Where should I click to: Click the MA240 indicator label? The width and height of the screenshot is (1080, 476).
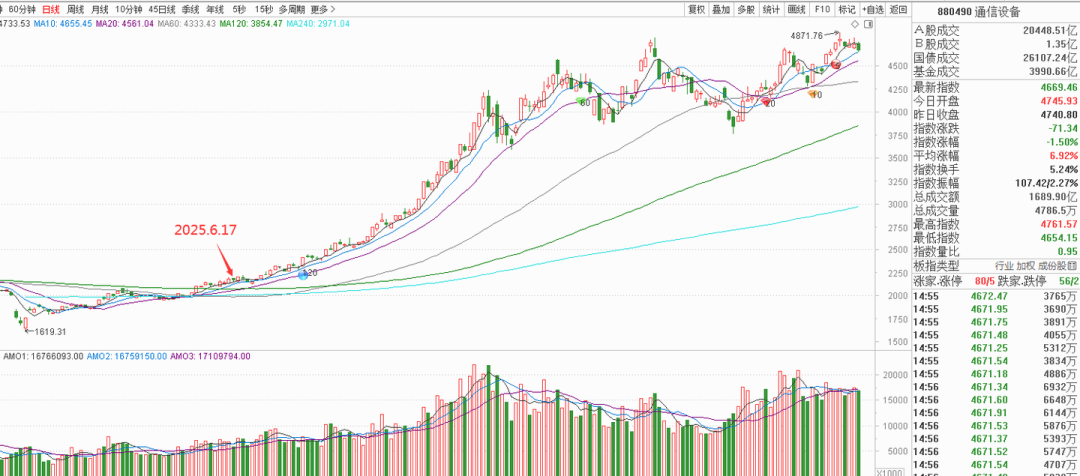click(x=318, y=23)
